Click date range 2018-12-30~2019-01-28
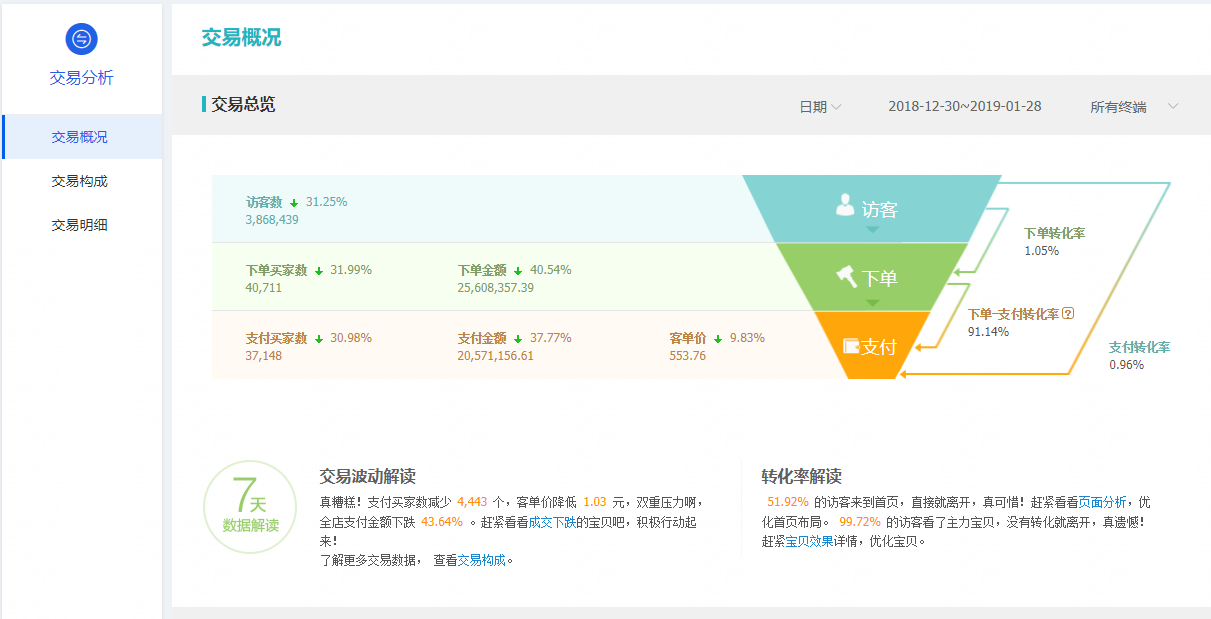1211x619 pixels. click(x=964, y=106)
